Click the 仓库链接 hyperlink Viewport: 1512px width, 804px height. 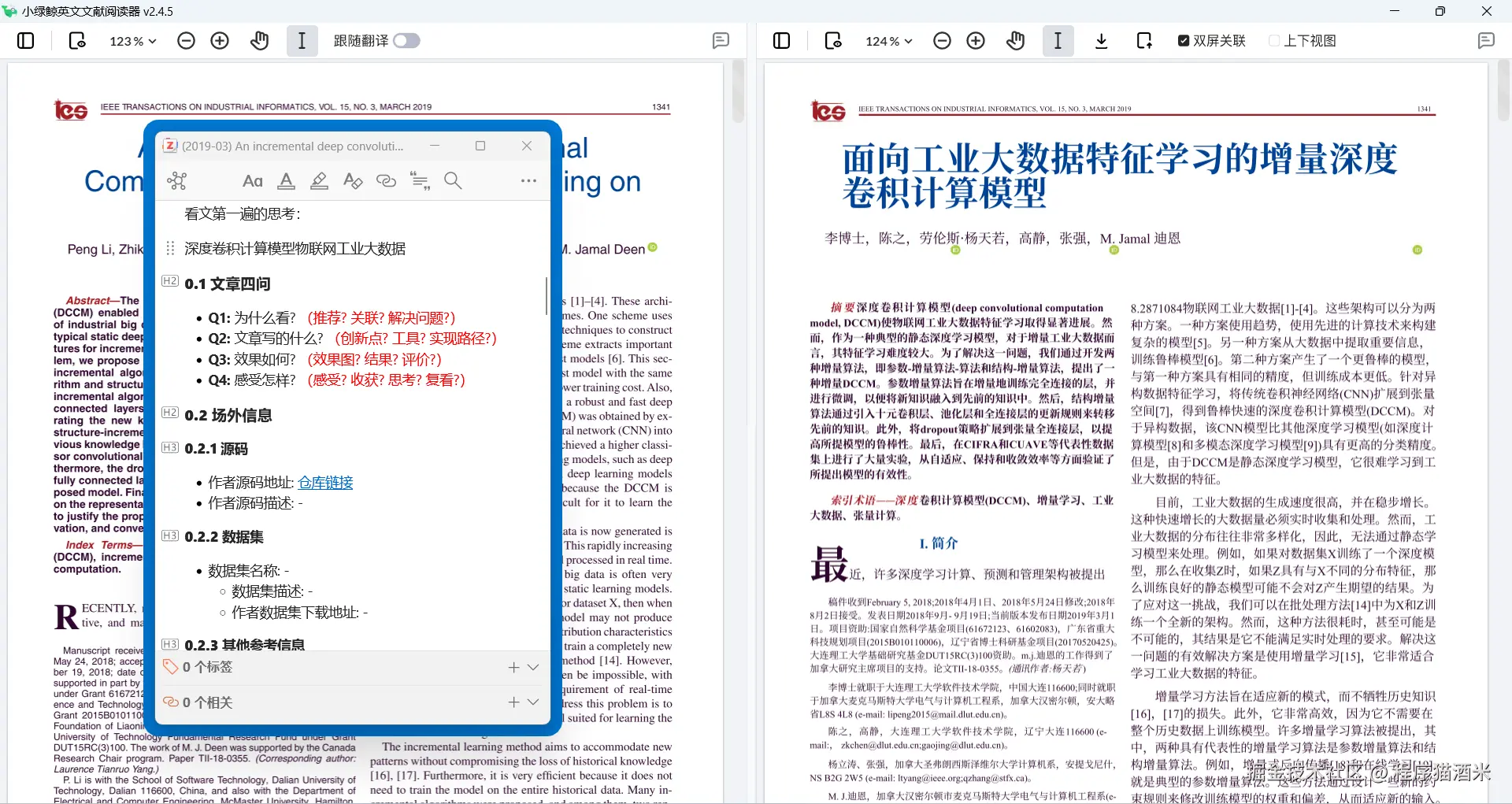tap(324, 482)
